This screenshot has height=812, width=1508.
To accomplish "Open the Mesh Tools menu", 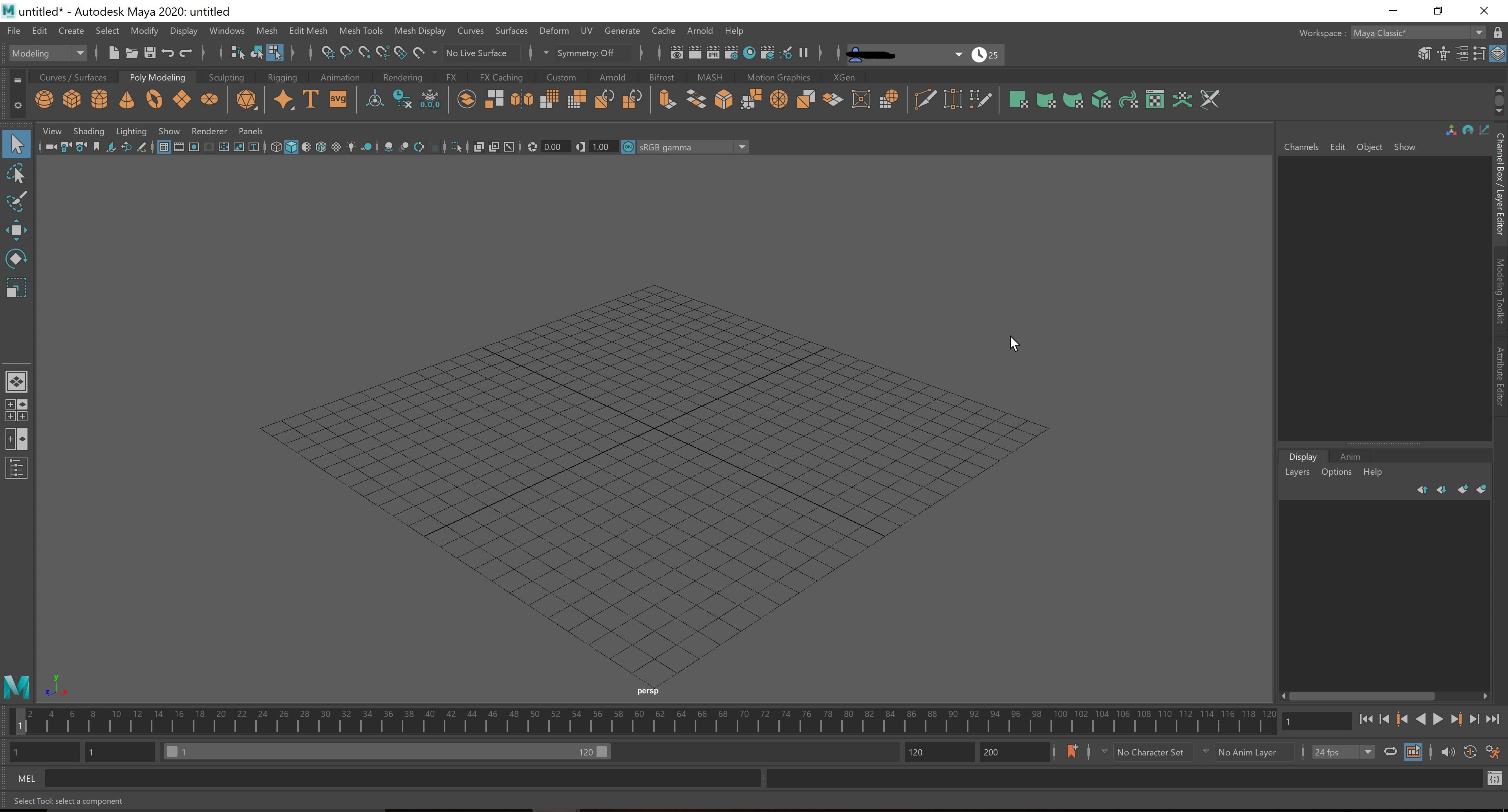I will coord(361,31).
